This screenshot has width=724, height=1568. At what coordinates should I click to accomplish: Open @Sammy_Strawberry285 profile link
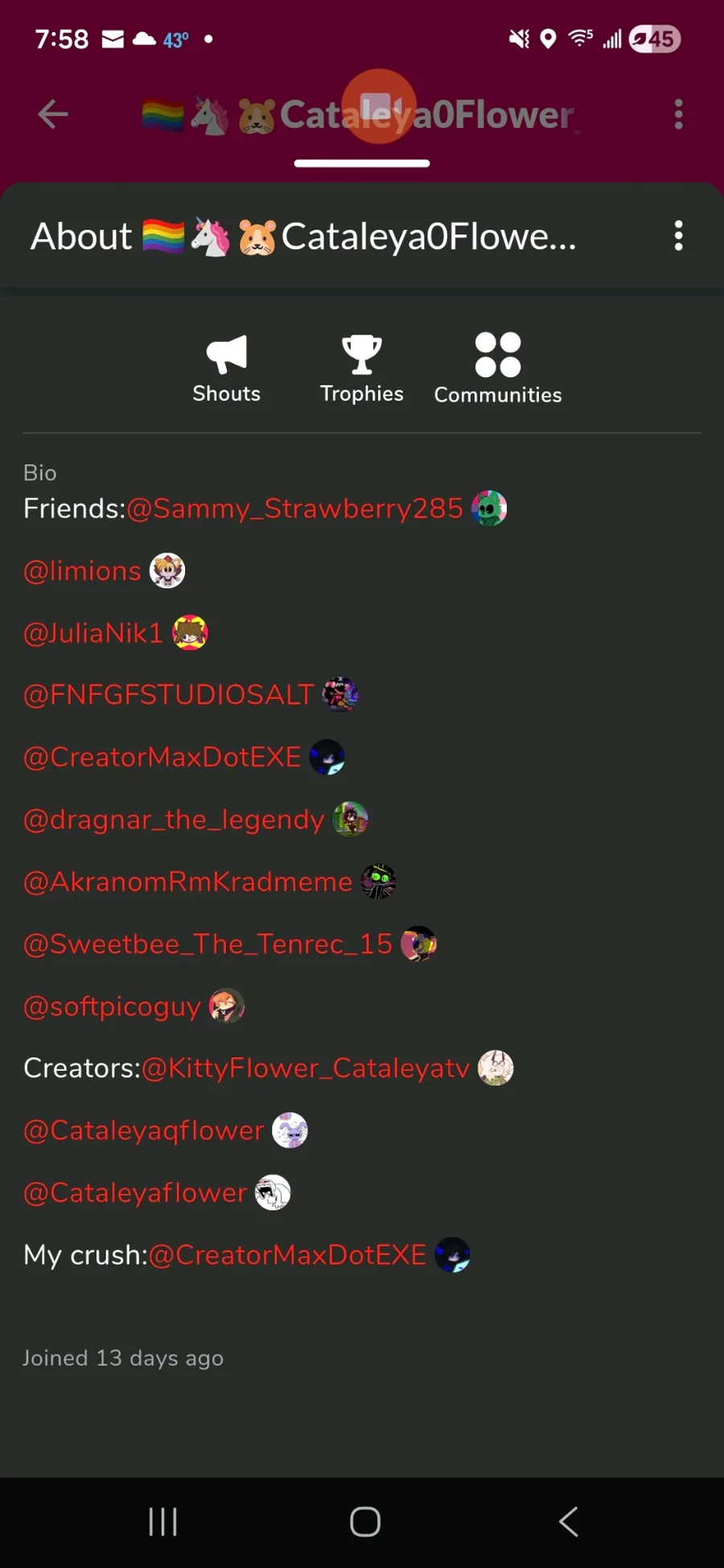tap(294, 508)
